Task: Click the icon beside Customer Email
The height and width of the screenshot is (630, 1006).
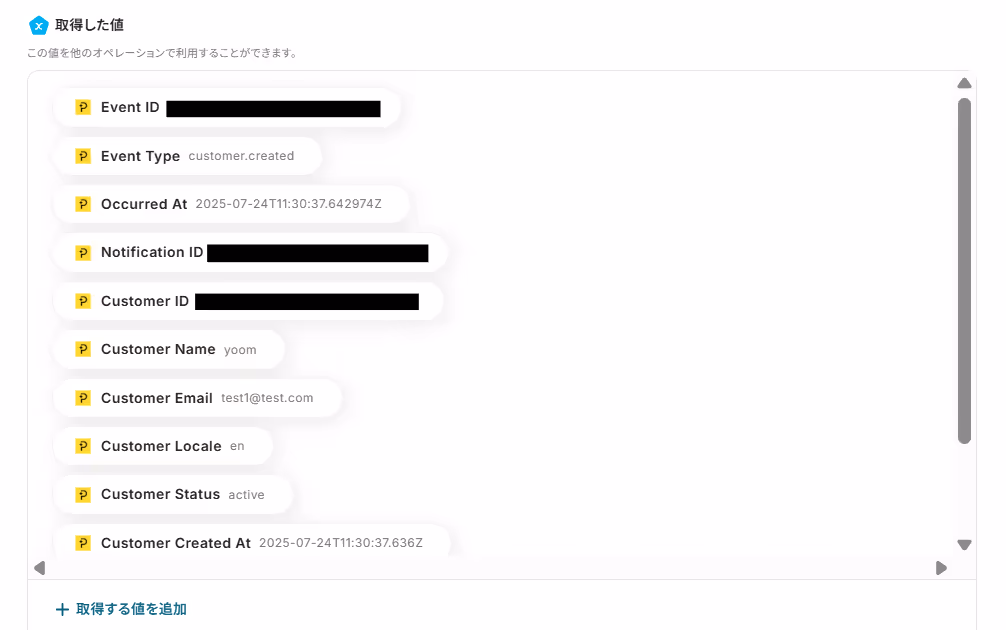Action: tap(83, 398)
